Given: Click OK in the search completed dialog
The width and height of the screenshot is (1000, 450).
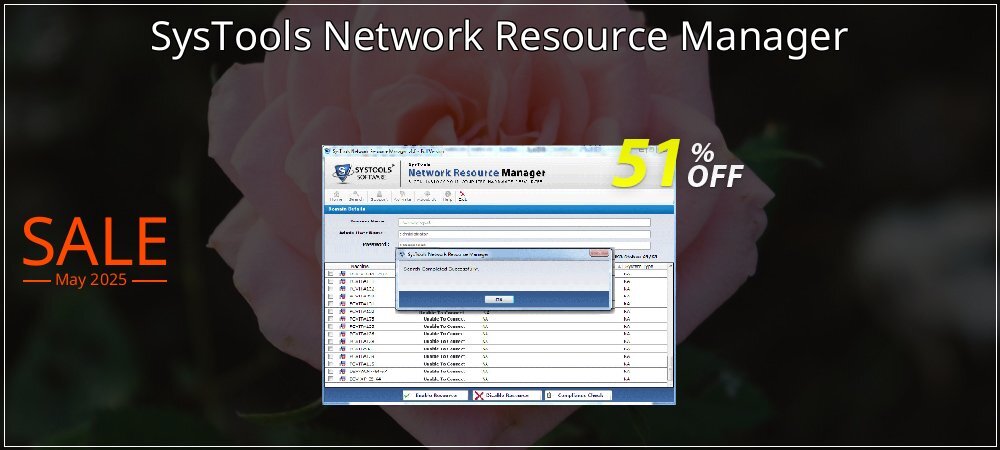Looking at the screenshot, I should [499, 299].
